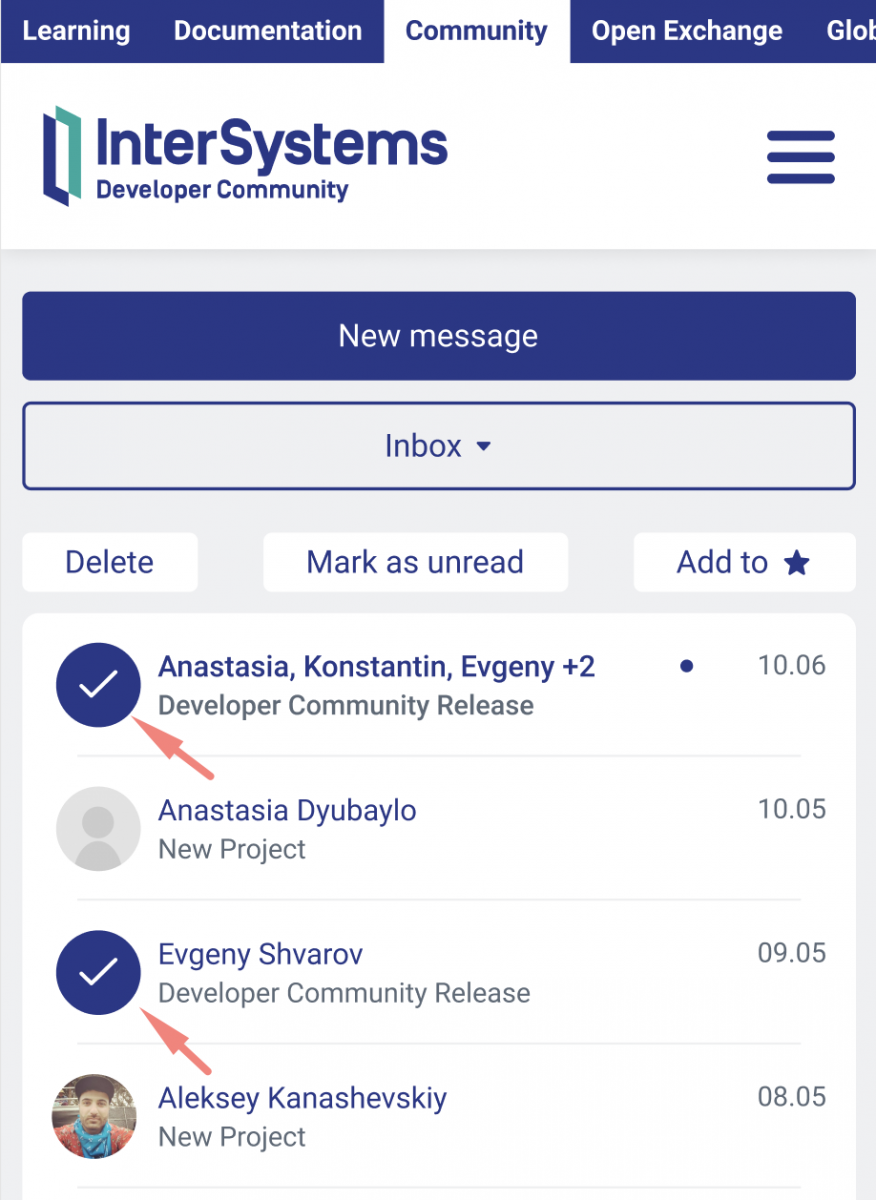Open Aleksey Kanashevskiy's New Project message

[232, 1138]
